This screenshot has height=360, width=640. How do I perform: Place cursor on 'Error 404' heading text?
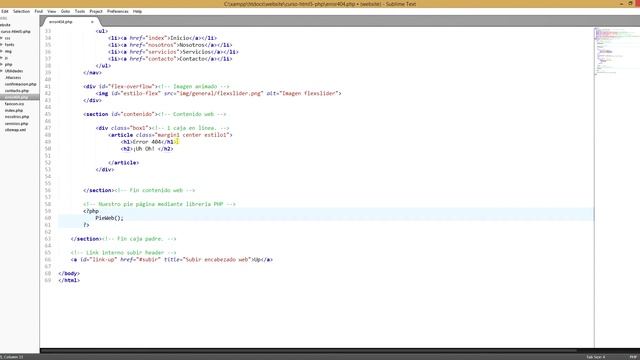[147, 142]
